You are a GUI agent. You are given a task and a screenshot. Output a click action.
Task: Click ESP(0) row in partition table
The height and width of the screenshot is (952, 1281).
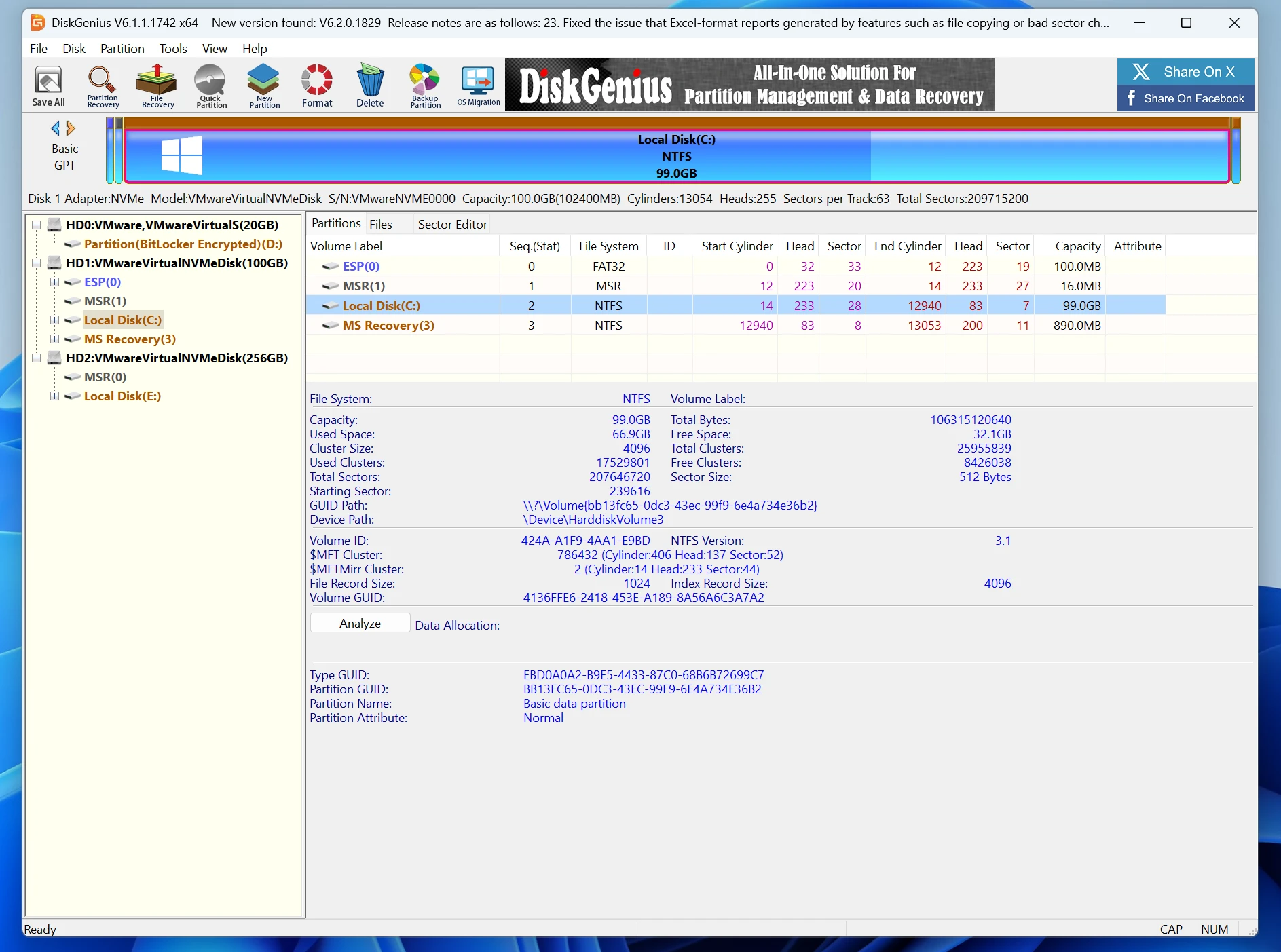pyautogui.click(x=736, y=266)
